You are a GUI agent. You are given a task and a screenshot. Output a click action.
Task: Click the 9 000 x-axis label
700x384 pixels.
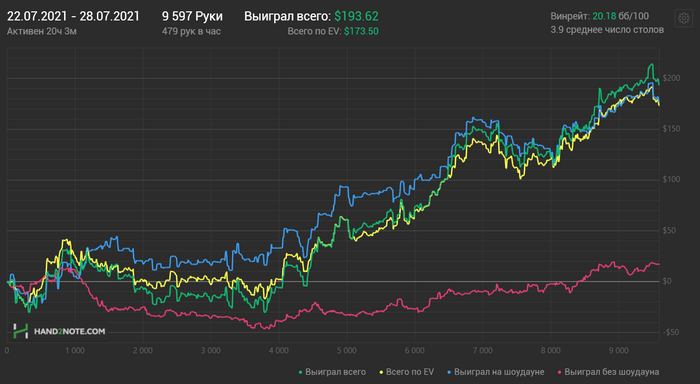(x=619, y=351)
